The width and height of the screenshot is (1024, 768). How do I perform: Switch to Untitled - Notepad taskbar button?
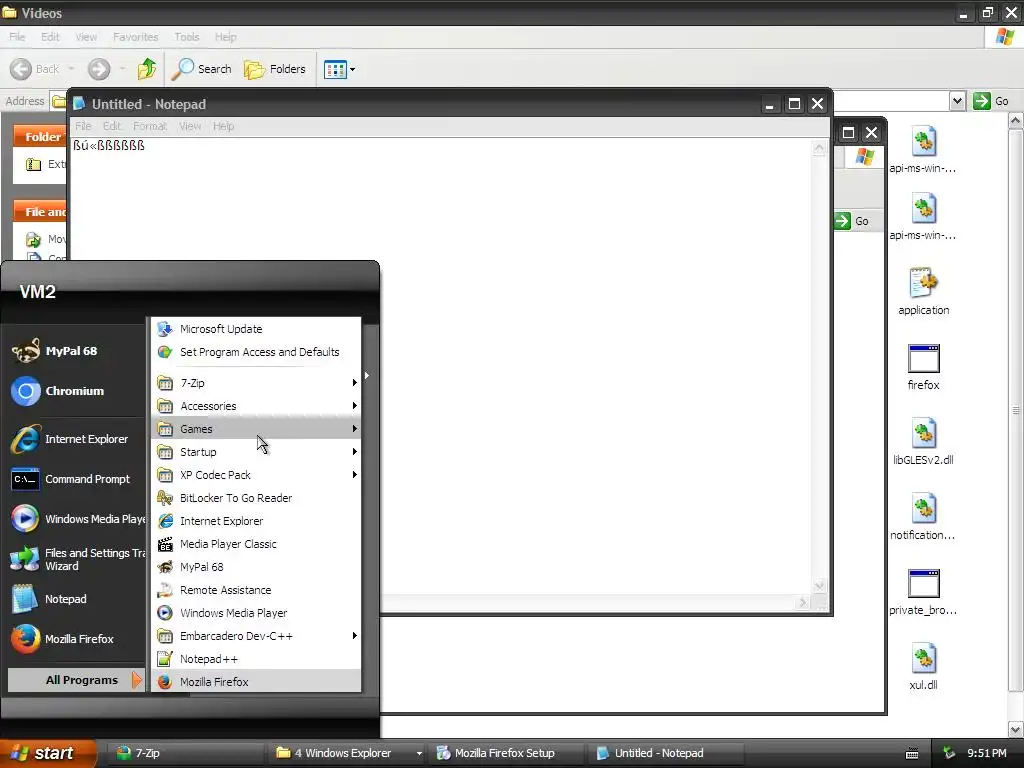coord(666,753)
